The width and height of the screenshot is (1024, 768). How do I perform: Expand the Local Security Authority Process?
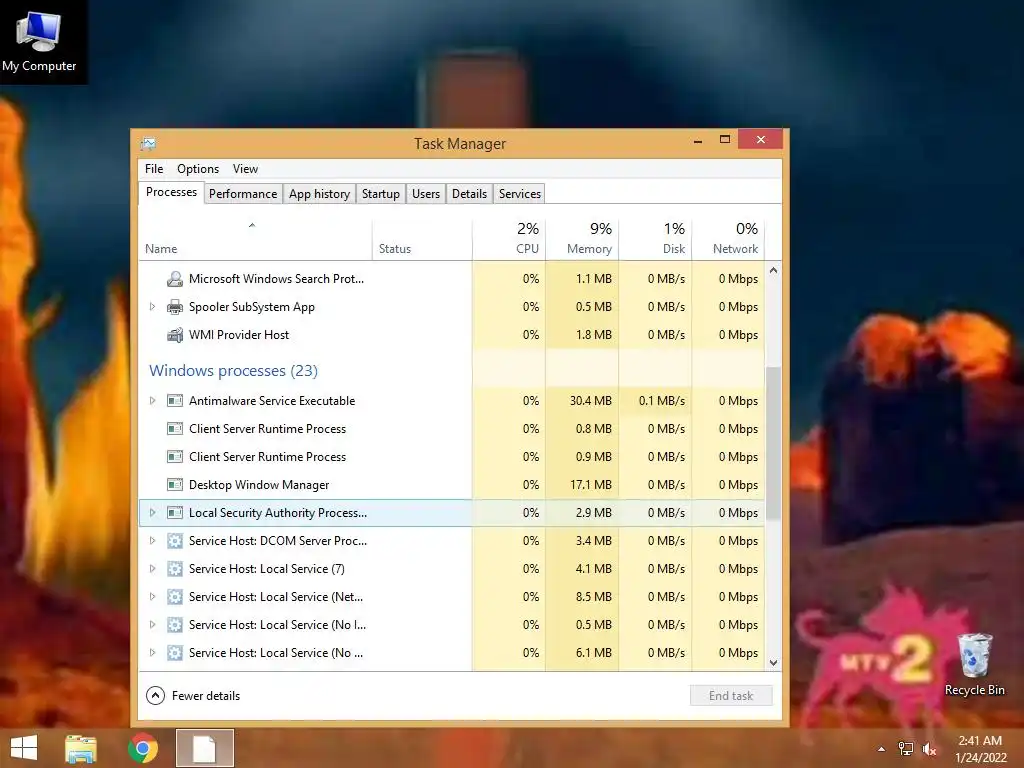click(152, 513)
